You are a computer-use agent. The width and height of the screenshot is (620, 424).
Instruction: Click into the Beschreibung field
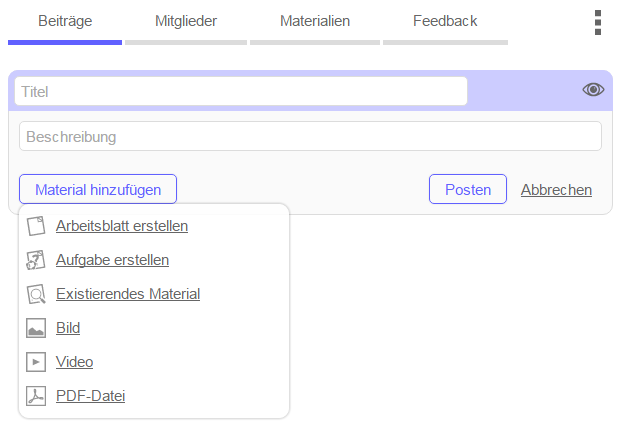pyautogui.click(x=310, y=136)
